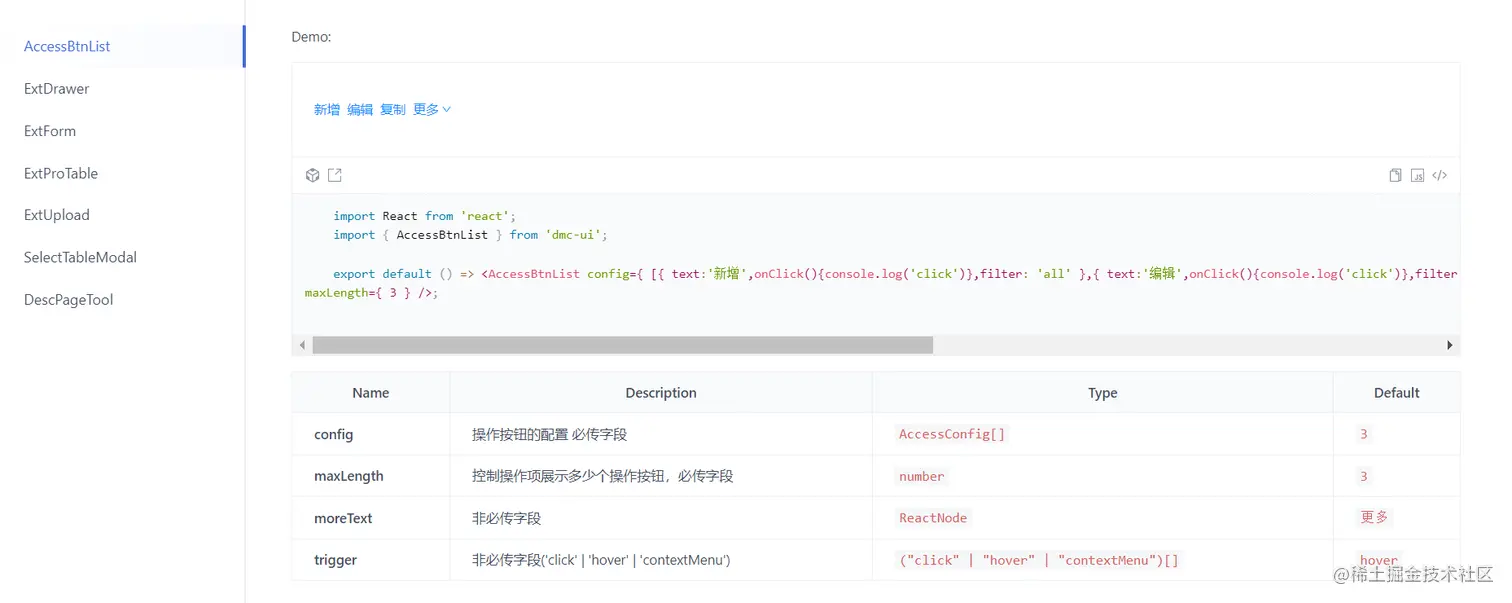The height and width of the screenshot is (603, 1512).
Task: Open SelectTableModal in sidebar
Action: coord(121,257)
